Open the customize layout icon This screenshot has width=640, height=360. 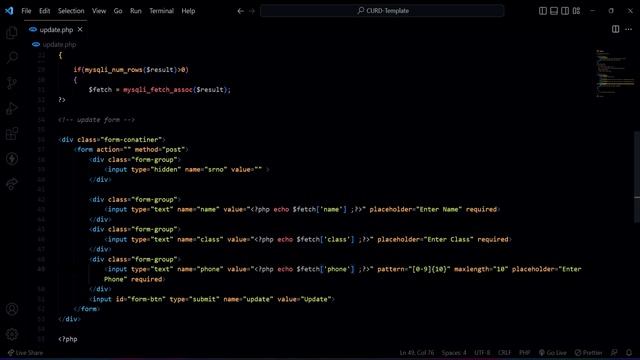point(576,11)
